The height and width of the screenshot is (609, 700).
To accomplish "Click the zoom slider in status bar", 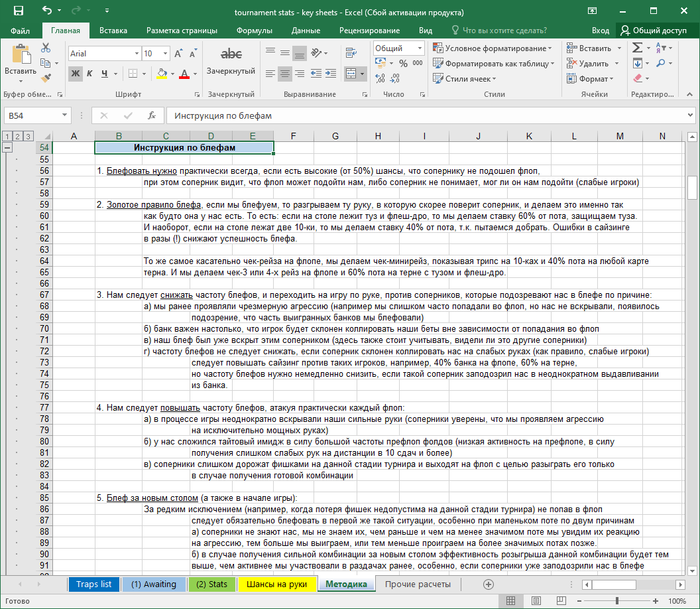I will tap(617, 601).
